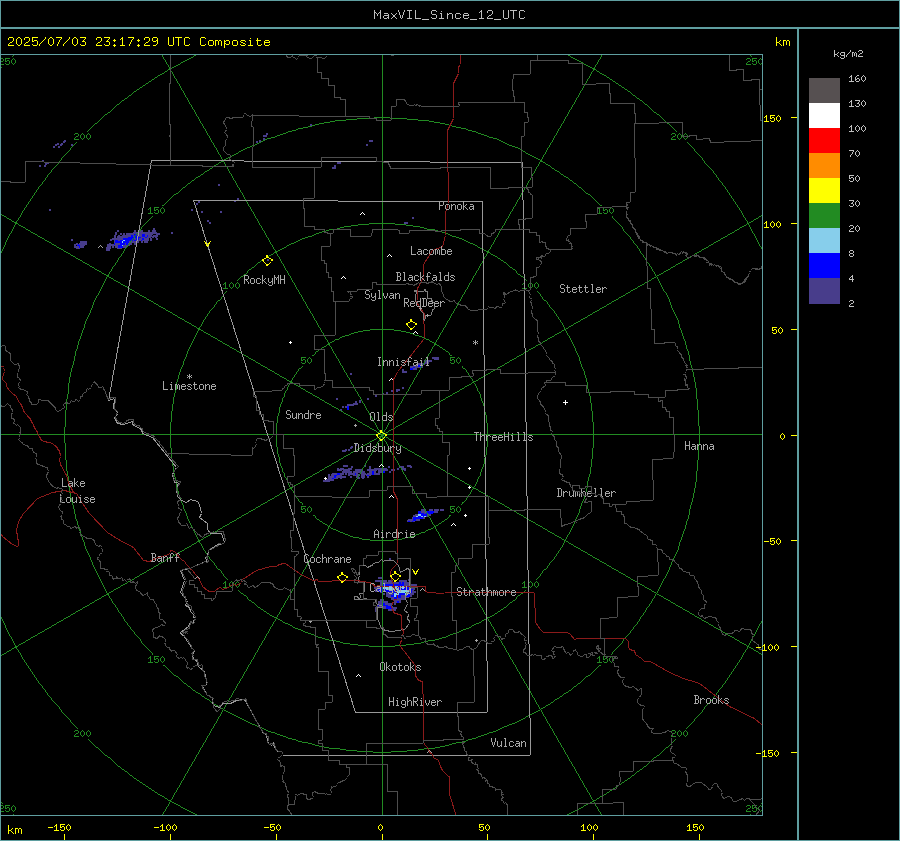Click the Didsbury town label
This screenshot has width=900, height=841.
377,448
